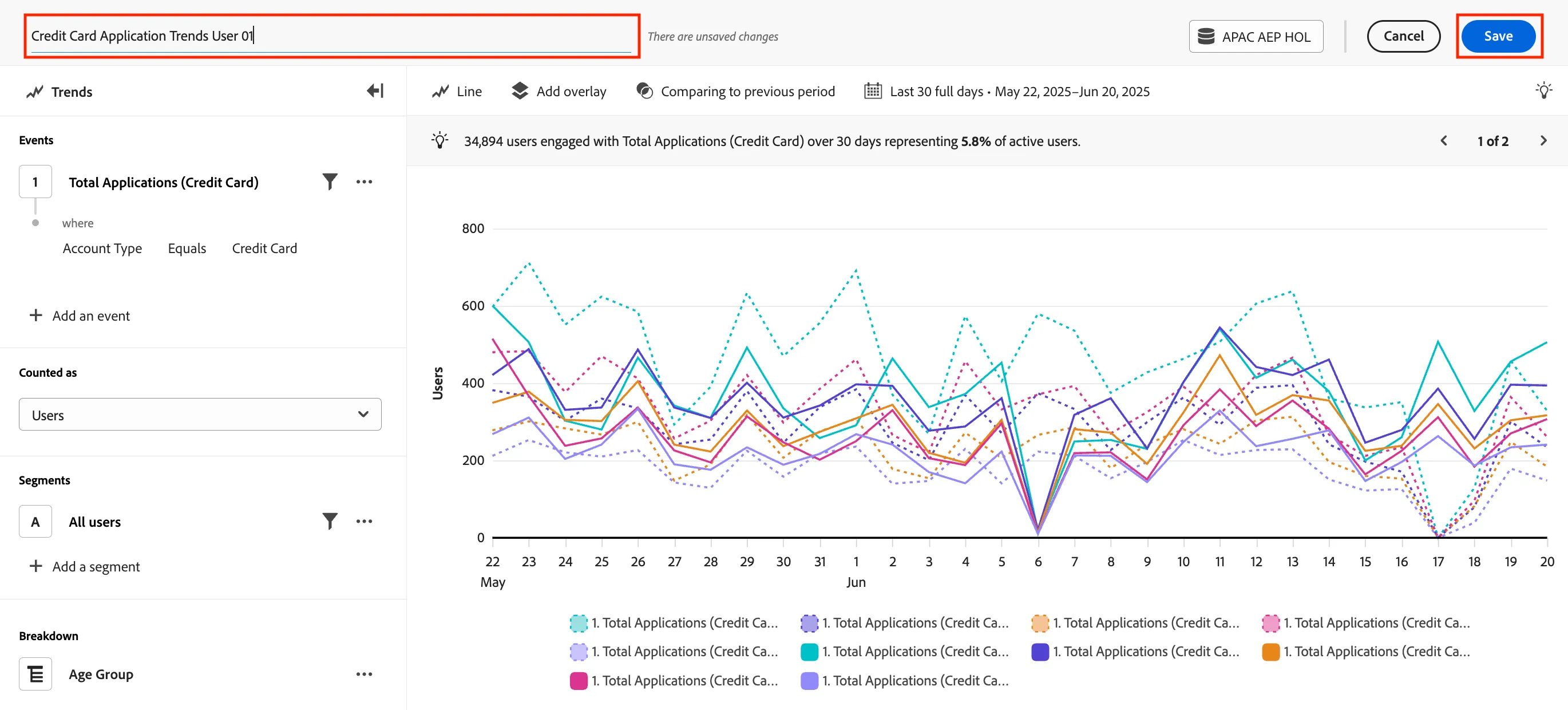Click the plus icon beside Add an event
Viewport: 1568px width, 710px height.
(36, 315)
